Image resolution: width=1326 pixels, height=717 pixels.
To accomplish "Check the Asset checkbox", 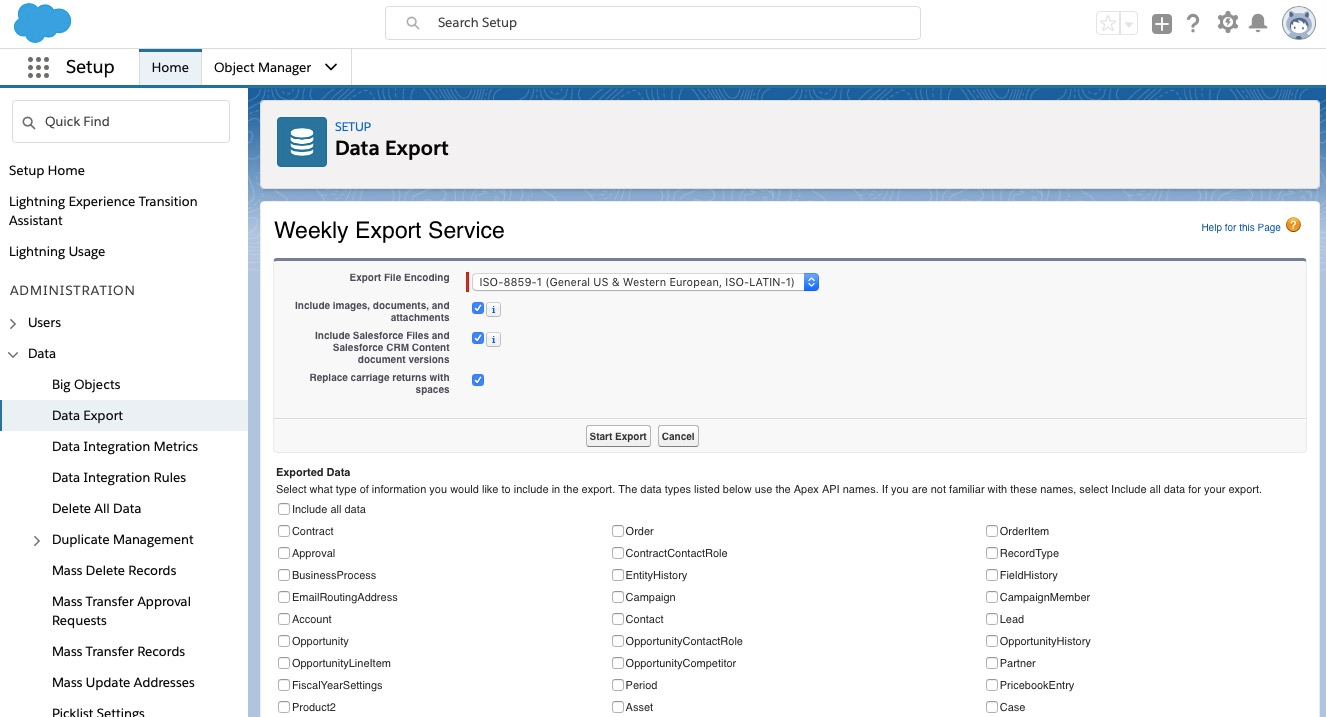I will click(618, 707).
